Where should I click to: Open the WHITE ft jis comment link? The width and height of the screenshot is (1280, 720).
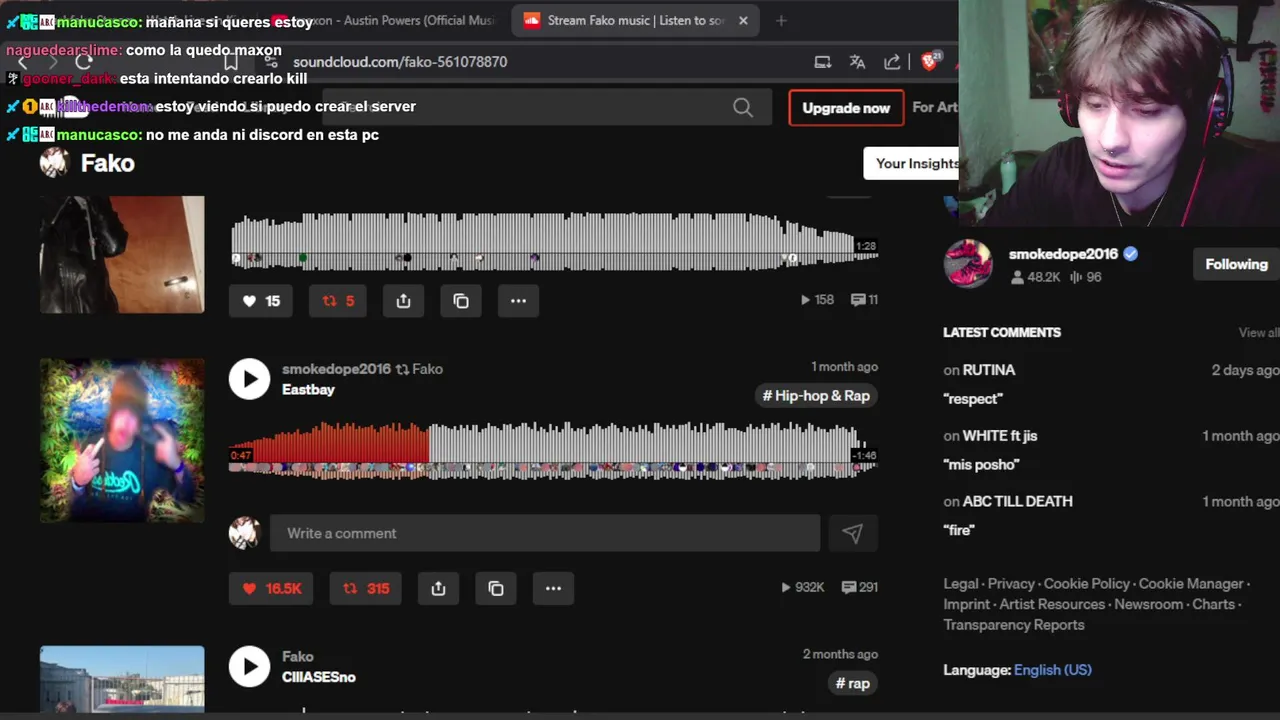[x=1000, y=436]
